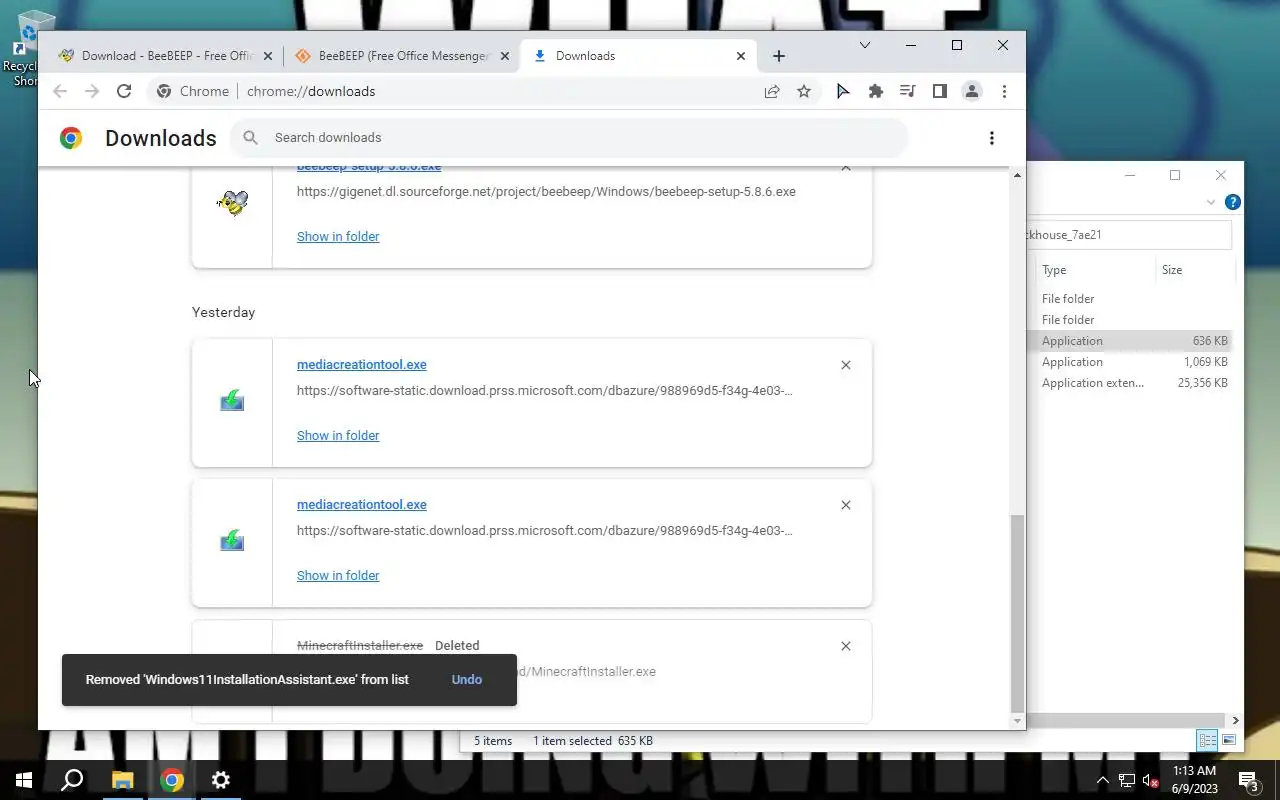The height and width of the screenshot is (800, 1280).
Task: Remove second mediacreationtool.exe entry from list
Action: pyautogui.click(x=846, y=505)
